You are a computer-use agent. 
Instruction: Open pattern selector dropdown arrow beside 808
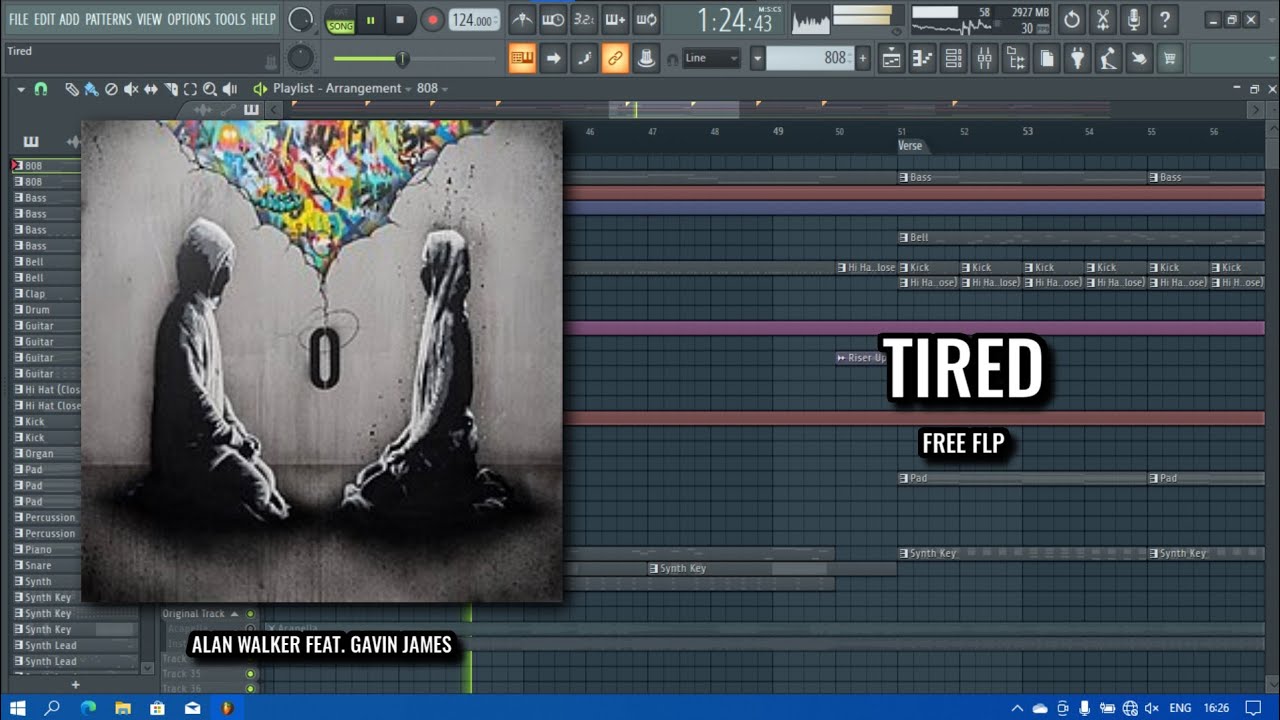tap(758, 59)
